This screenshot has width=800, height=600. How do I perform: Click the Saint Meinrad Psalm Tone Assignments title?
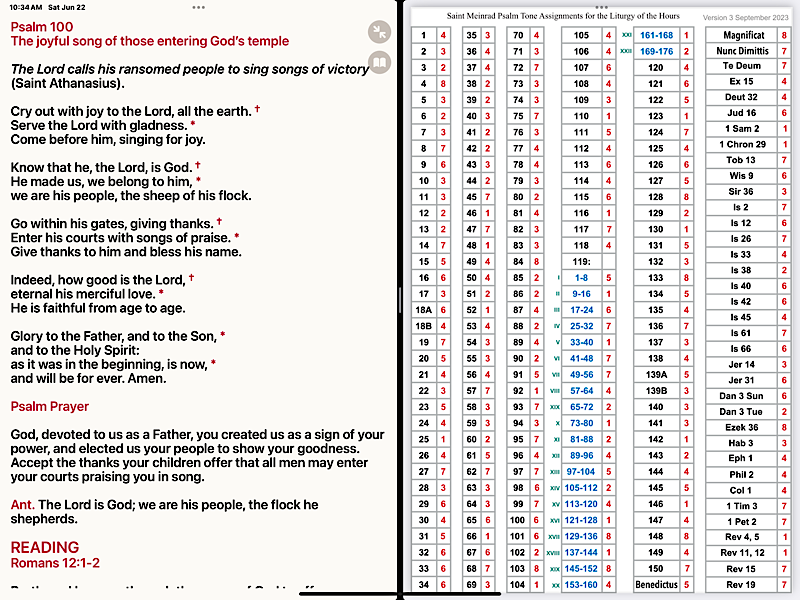[563, 16]
